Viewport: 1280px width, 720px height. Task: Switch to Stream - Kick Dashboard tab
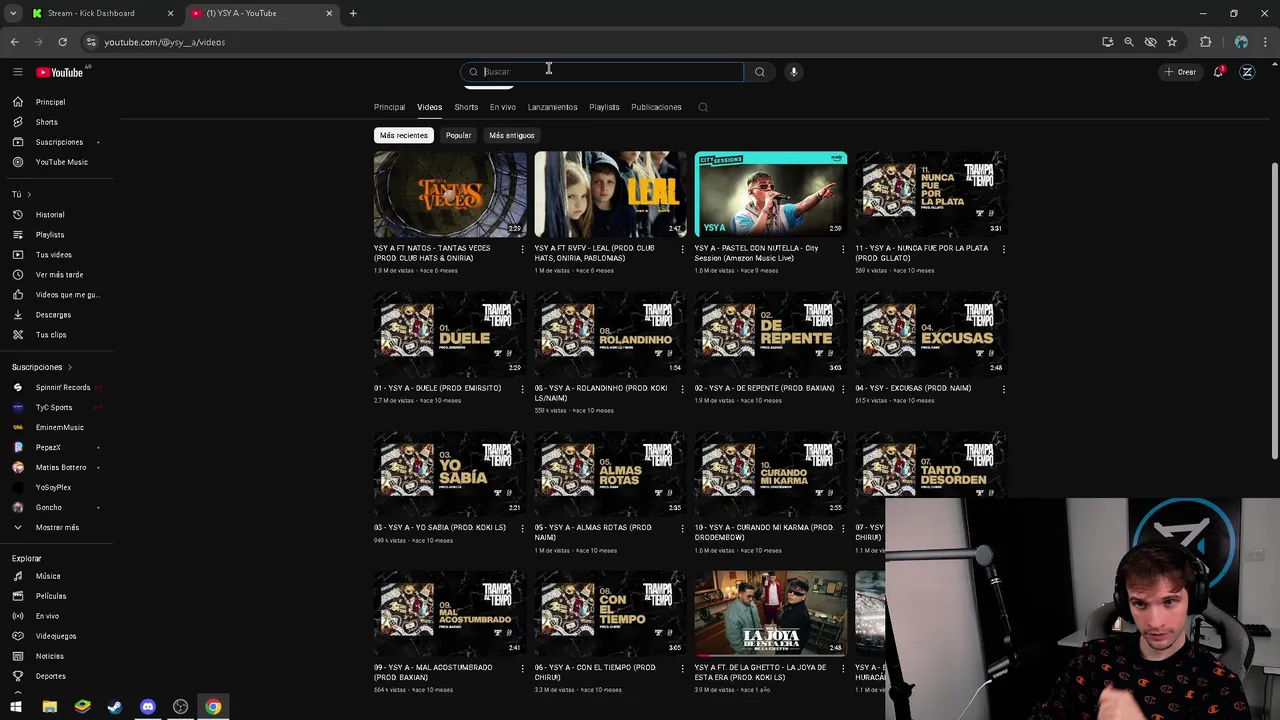[x=90, y=13]
